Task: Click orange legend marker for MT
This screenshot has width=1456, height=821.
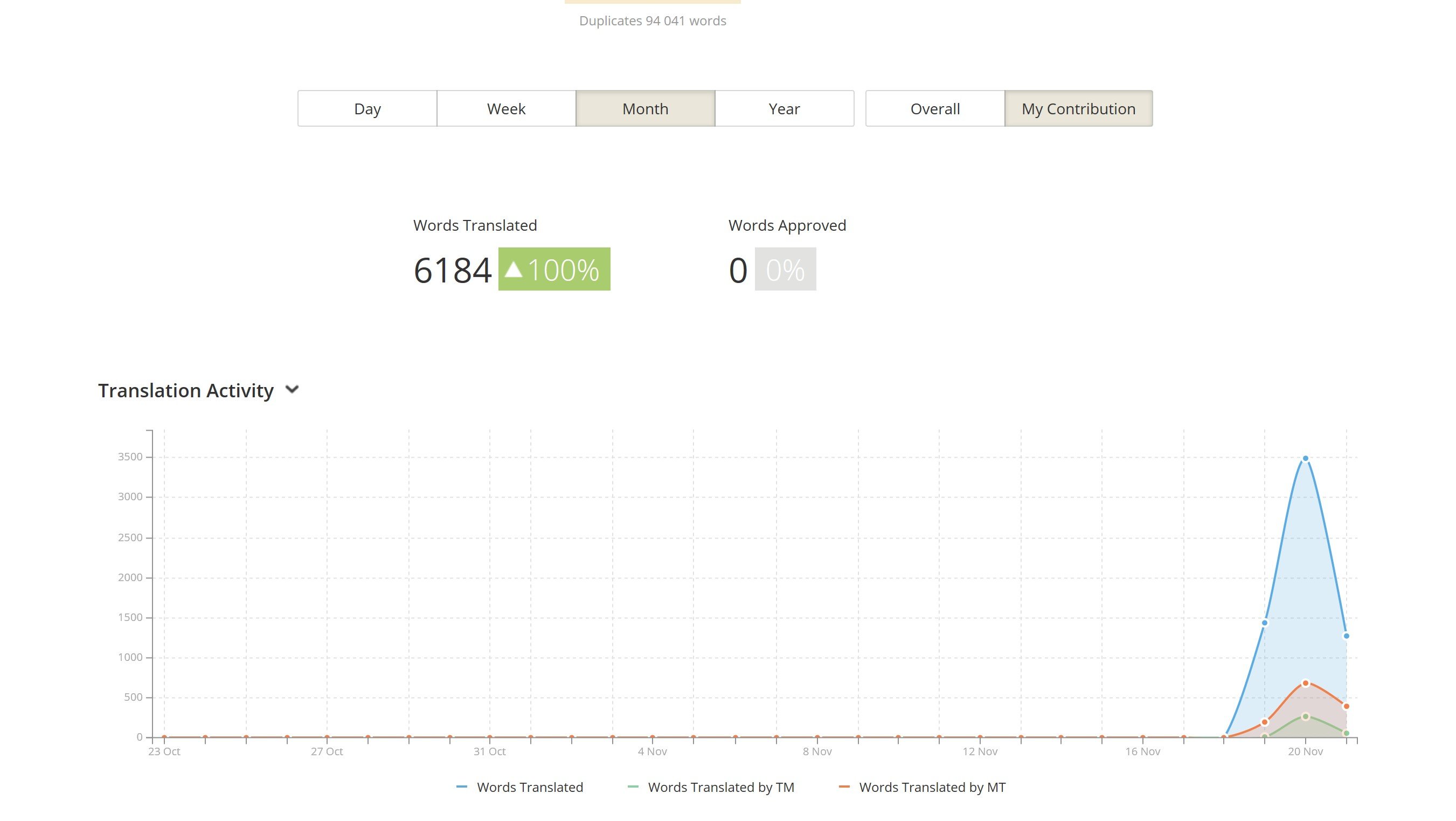Action: [844, 787]
